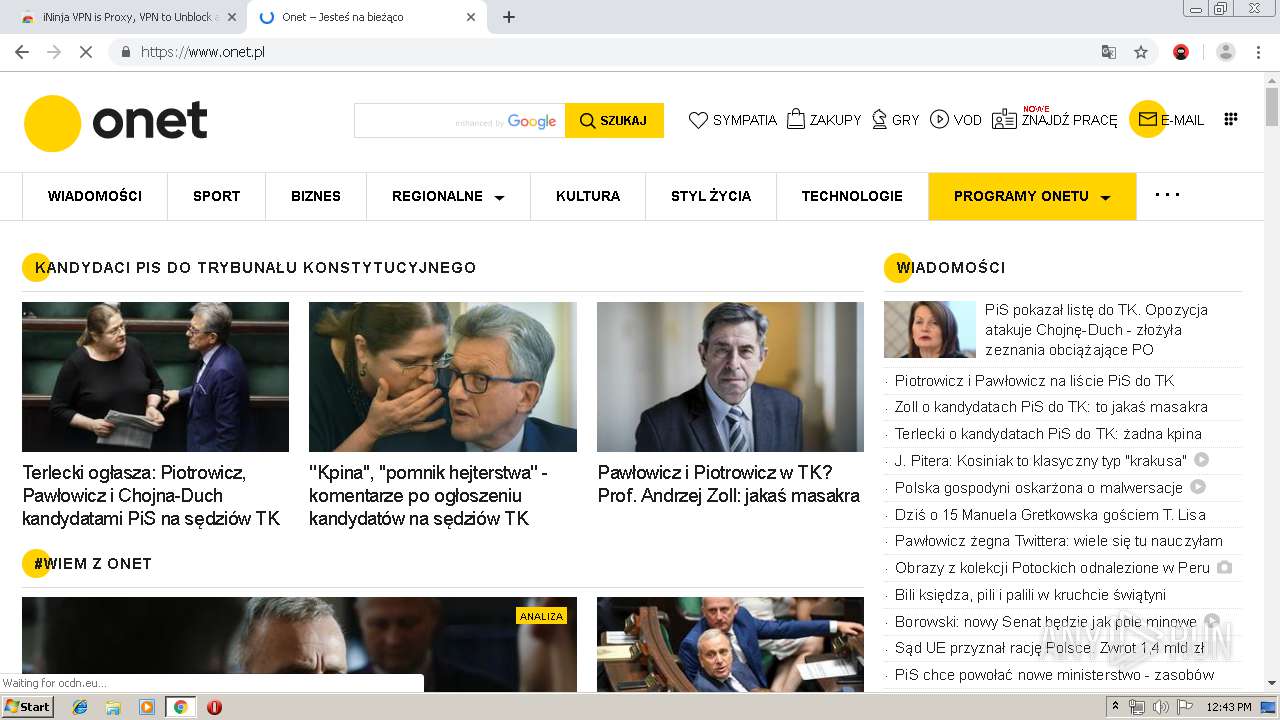Go back to previous page
This screenshot has width=1280, height=720.
click(x=22, y=52)
